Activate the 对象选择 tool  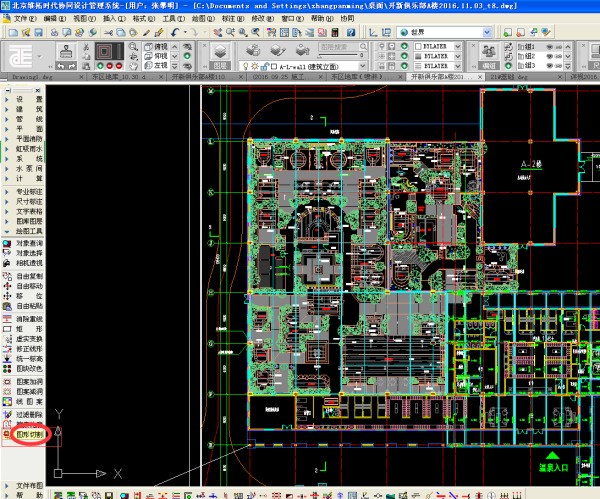28,253
